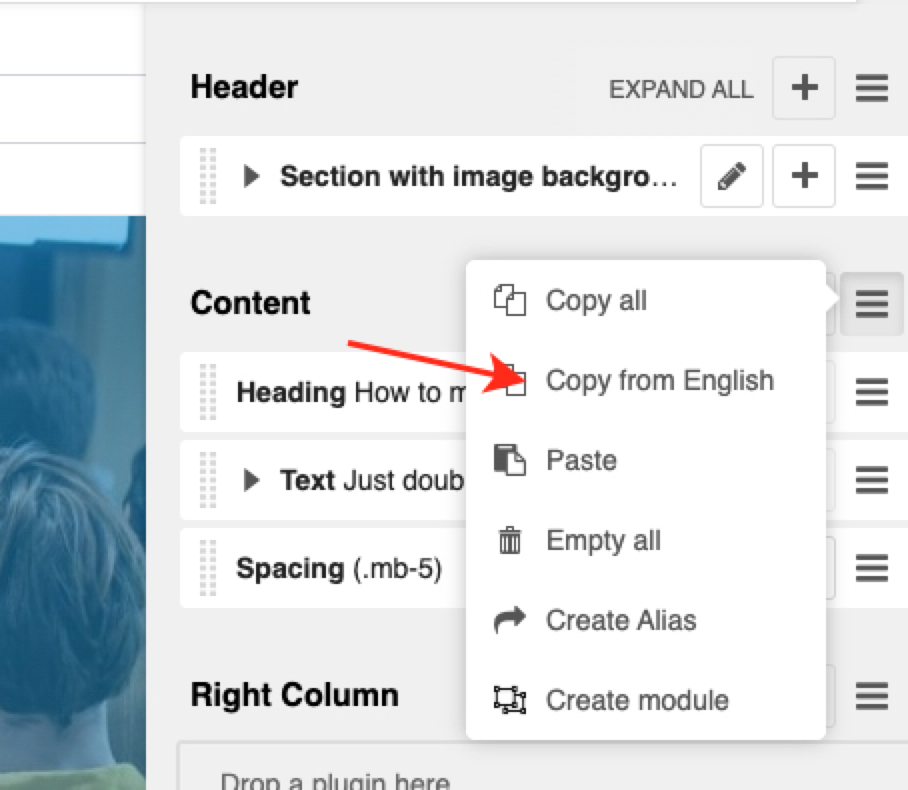Expand the Text plugin disclosure triangle
This screenshot has width=908, height=790.
tap(252, 481)
